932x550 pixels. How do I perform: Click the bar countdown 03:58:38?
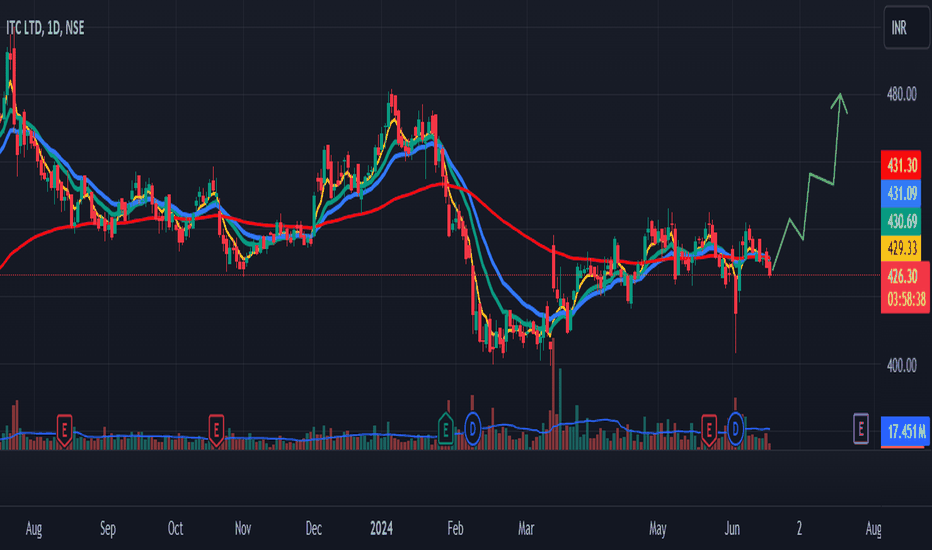pos(906,300)
